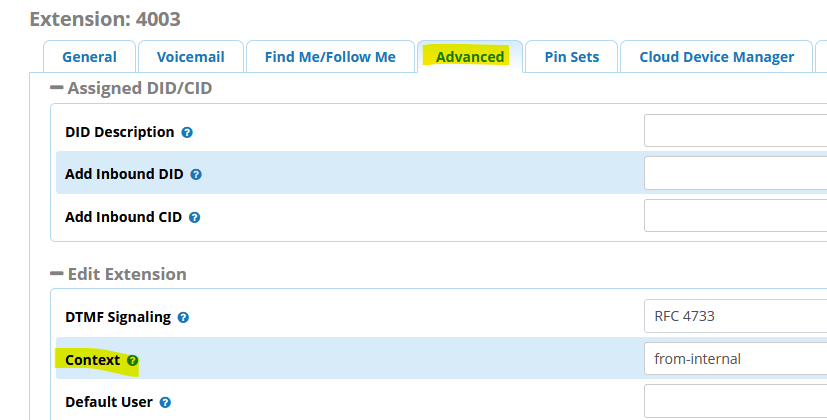Screen dimensions: 827x420
Task: Collapse the Assigned DID/CID section
Action: pos(57,88)
